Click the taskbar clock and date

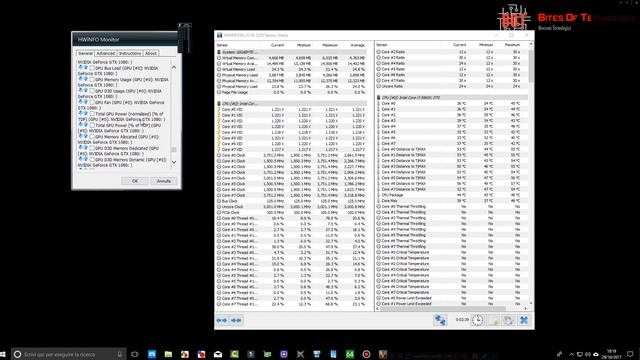click(x=611, y=354)
